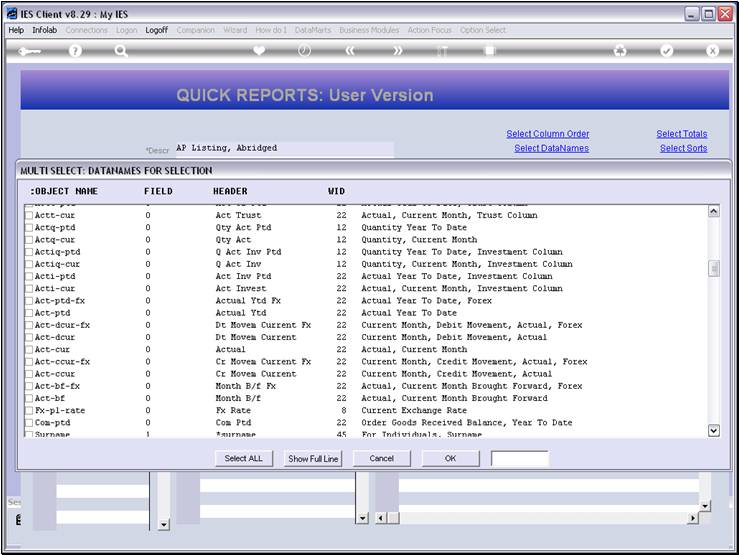Screen dimensions: 739x555
Task: Click 'Current Exchange Rate' description
Action: (x=414, y=411)
